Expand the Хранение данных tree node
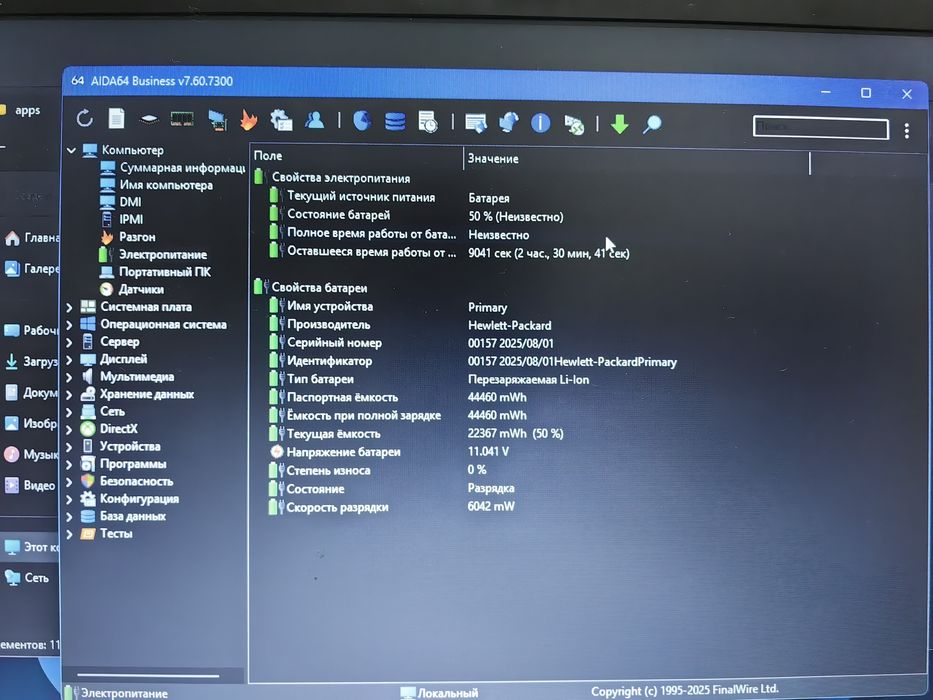The image size is (933, 700). (70, 395)
